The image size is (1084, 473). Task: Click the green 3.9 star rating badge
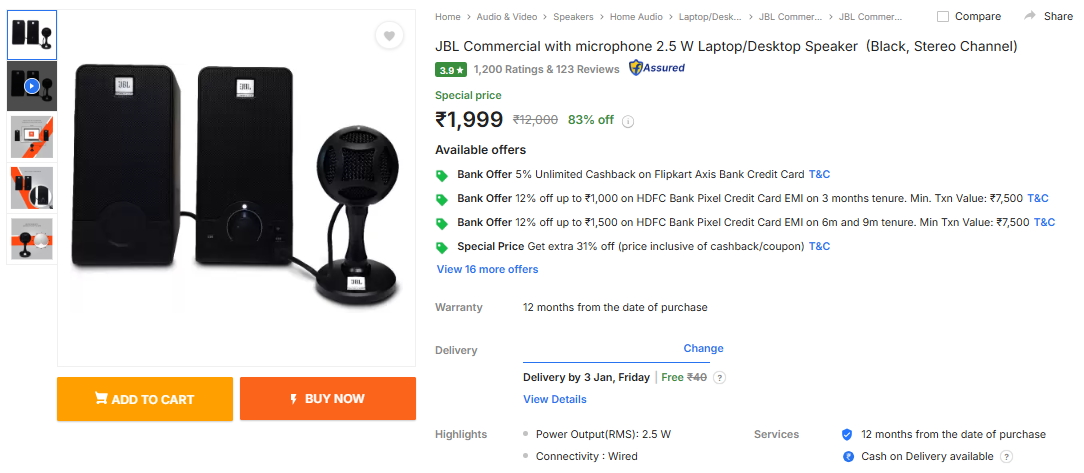coord(451,69)
